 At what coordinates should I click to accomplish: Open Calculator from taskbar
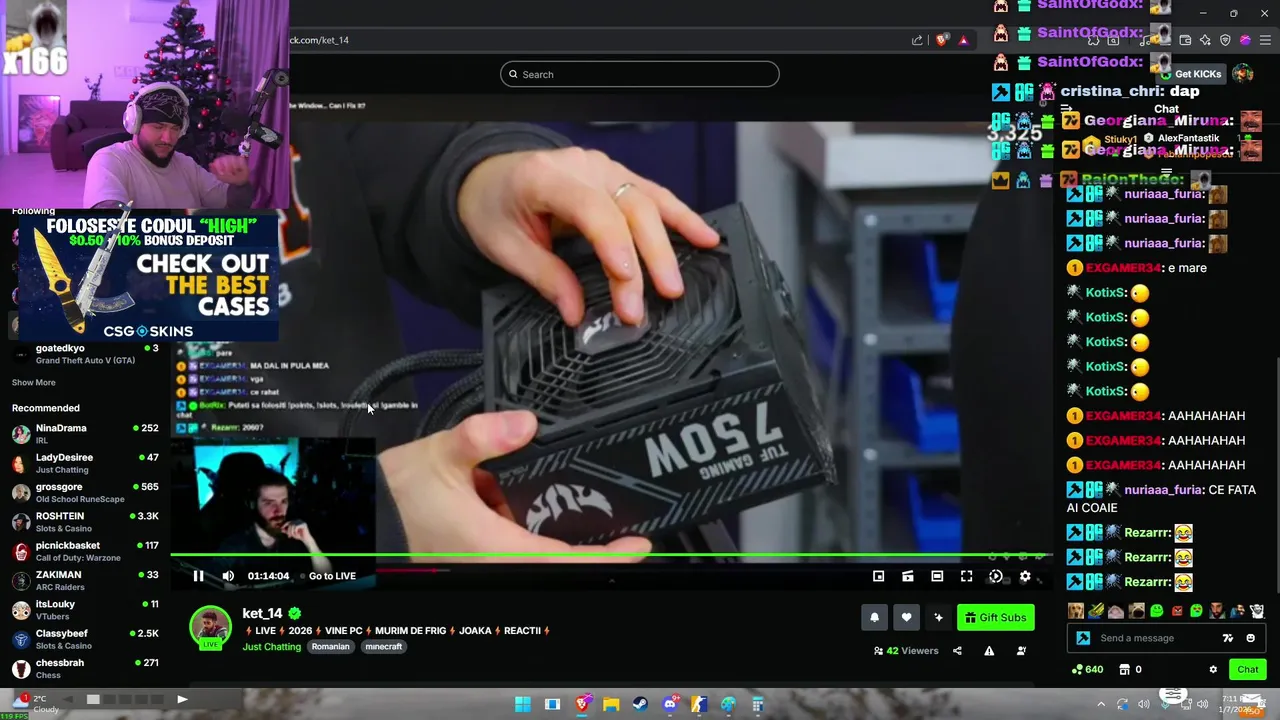click(x=758, y=704)
